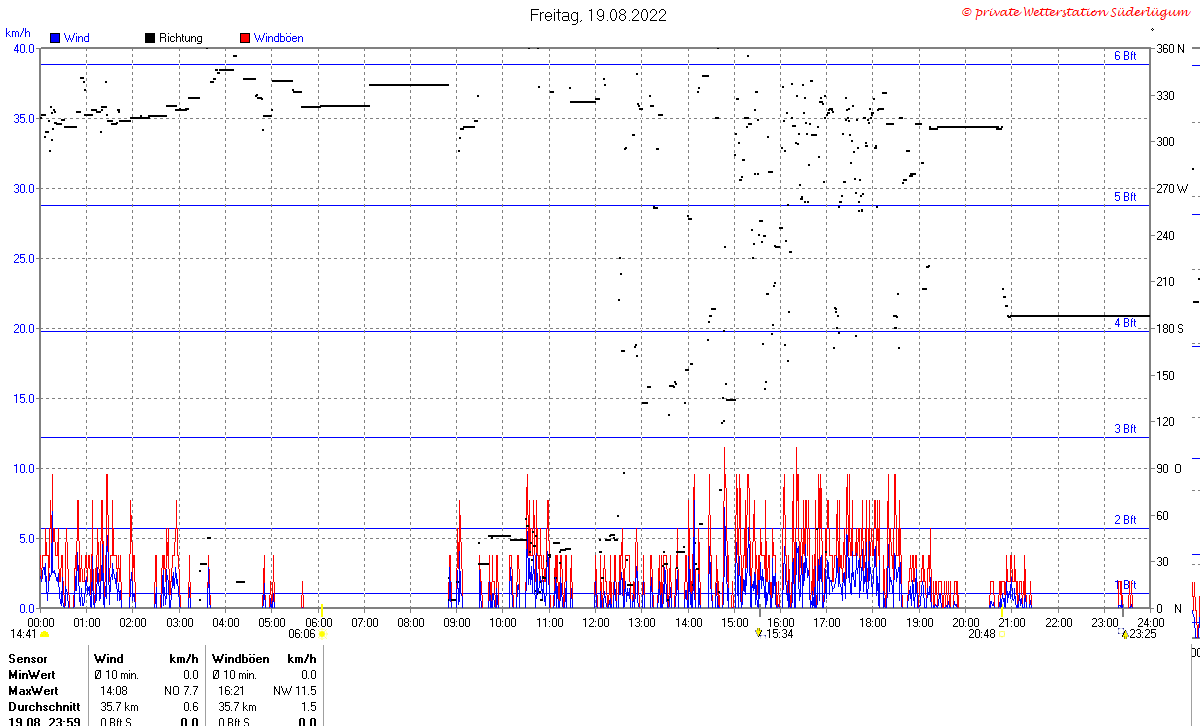
Task: Click the marker icon beside 15:34
Action: [x=759, y=633]
